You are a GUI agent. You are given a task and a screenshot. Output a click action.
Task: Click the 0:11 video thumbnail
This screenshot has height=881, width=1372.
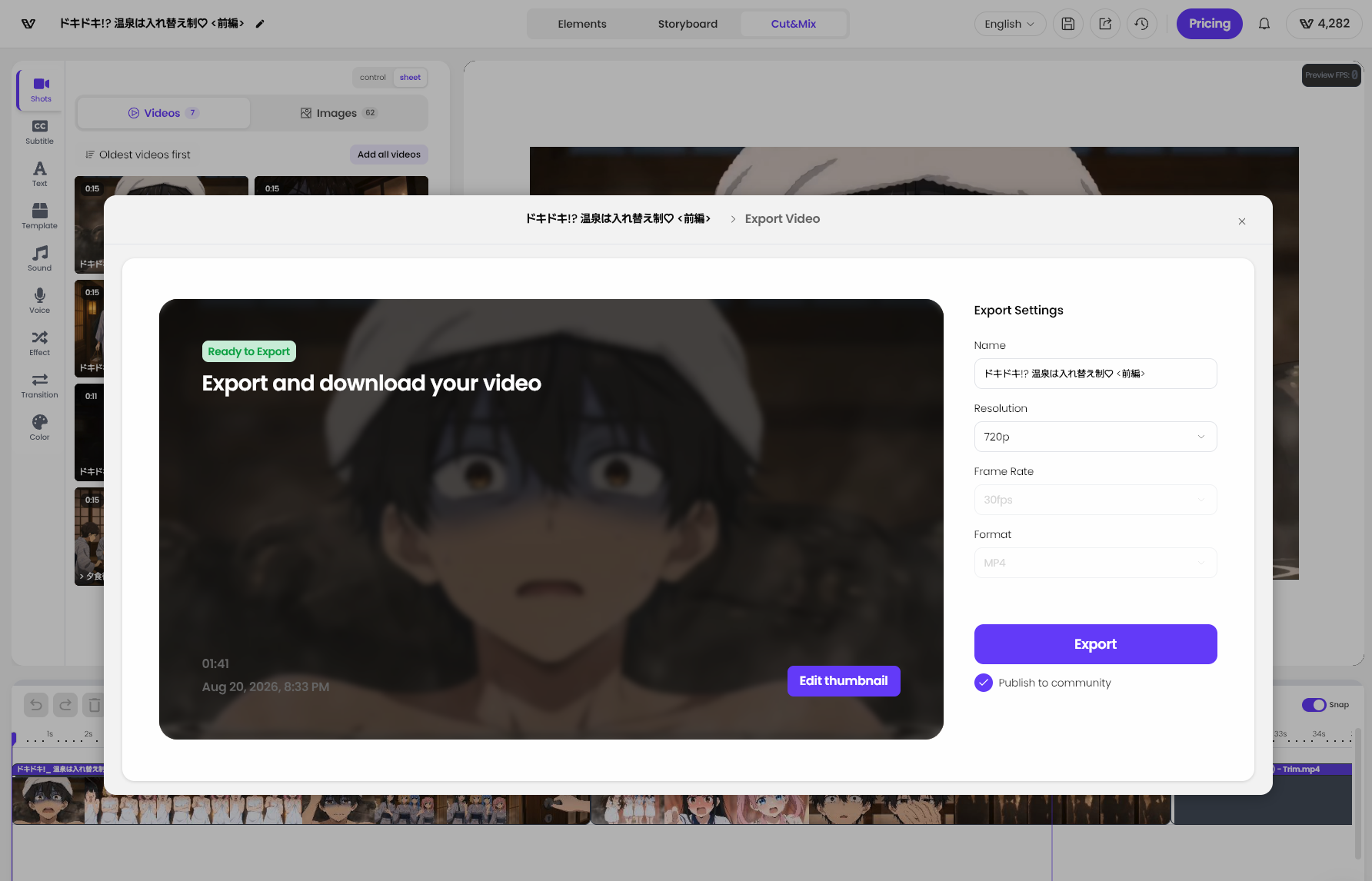pyautogui.click(x=89, y=433)
